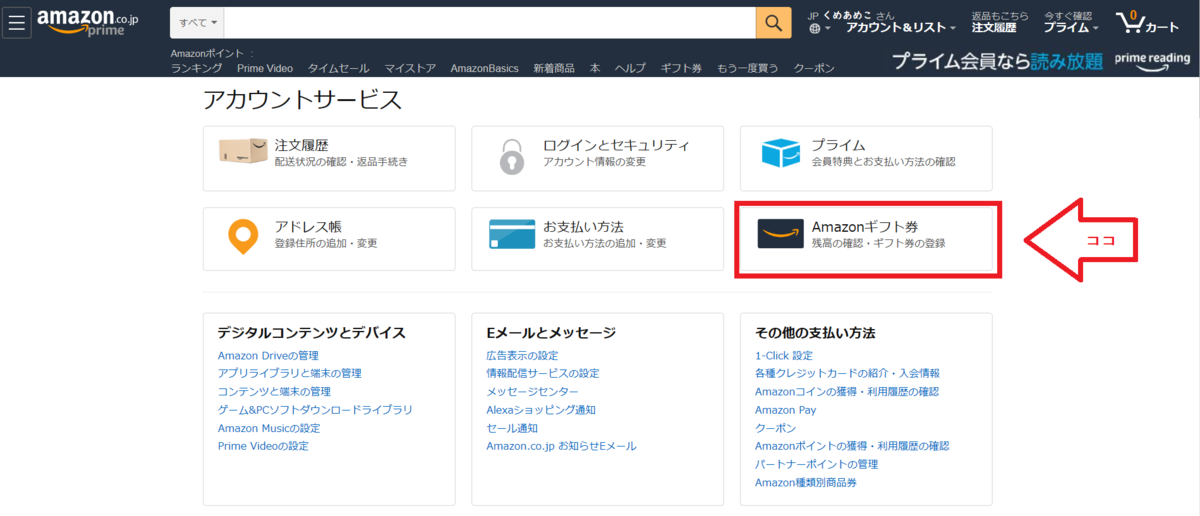The height and width of the screenshot is (516, 1200).
Task: Click the padlock icon for ログインとセキュリティ
Action: click(x=511, y=157)
